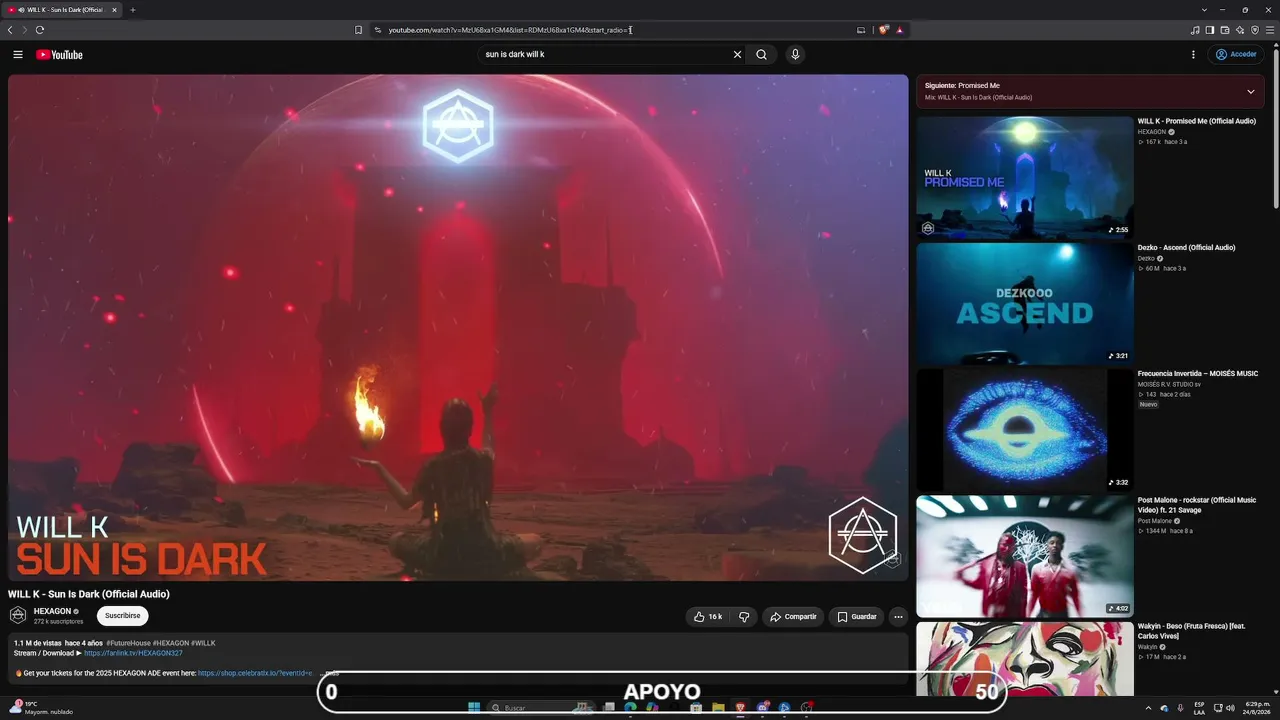Select the #WILLK hashtag
The image size is (1280, 720).
203,643
